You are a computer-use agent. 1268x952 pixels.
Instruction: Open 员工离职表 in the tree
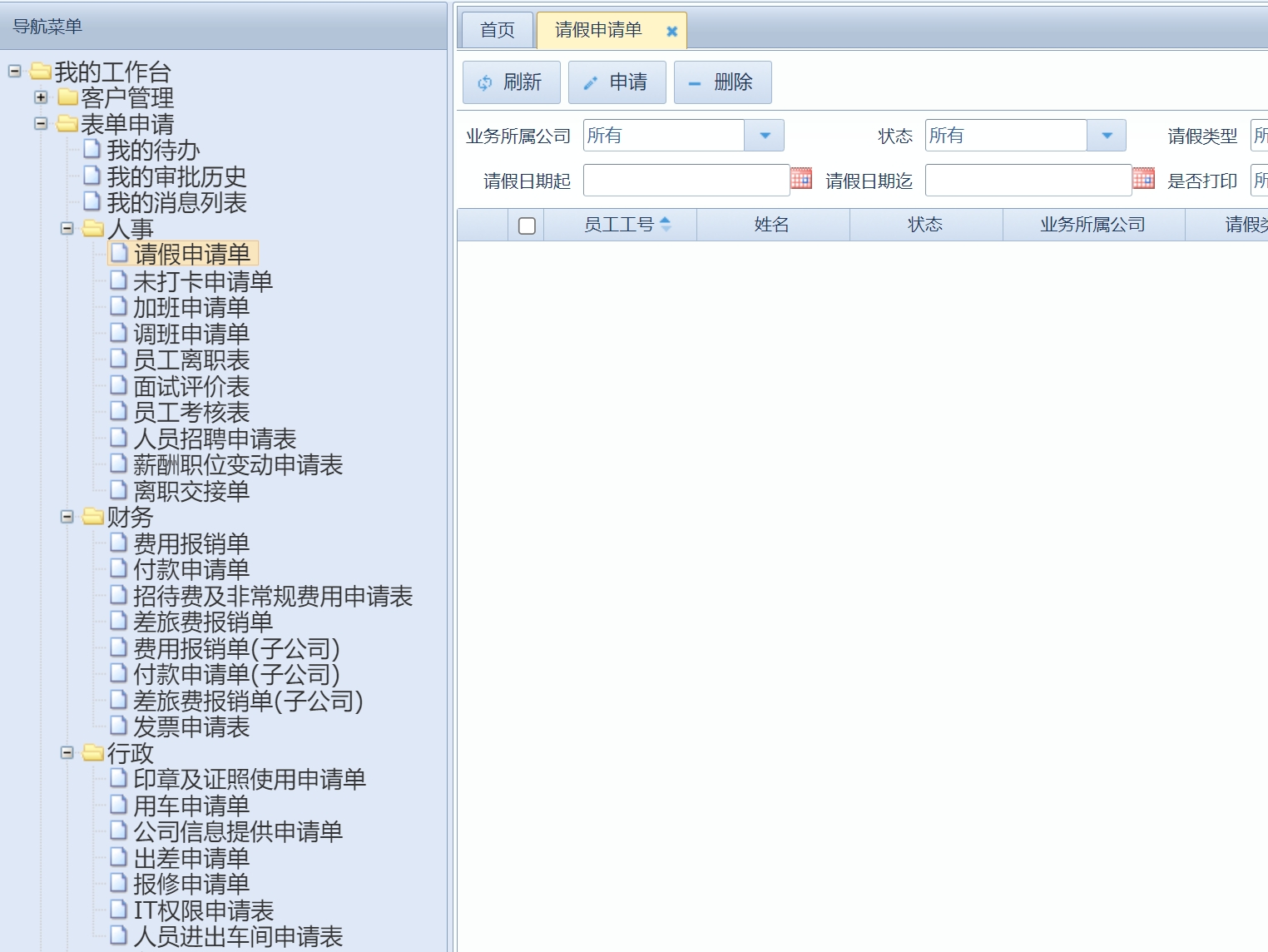(x=191, y=360)
